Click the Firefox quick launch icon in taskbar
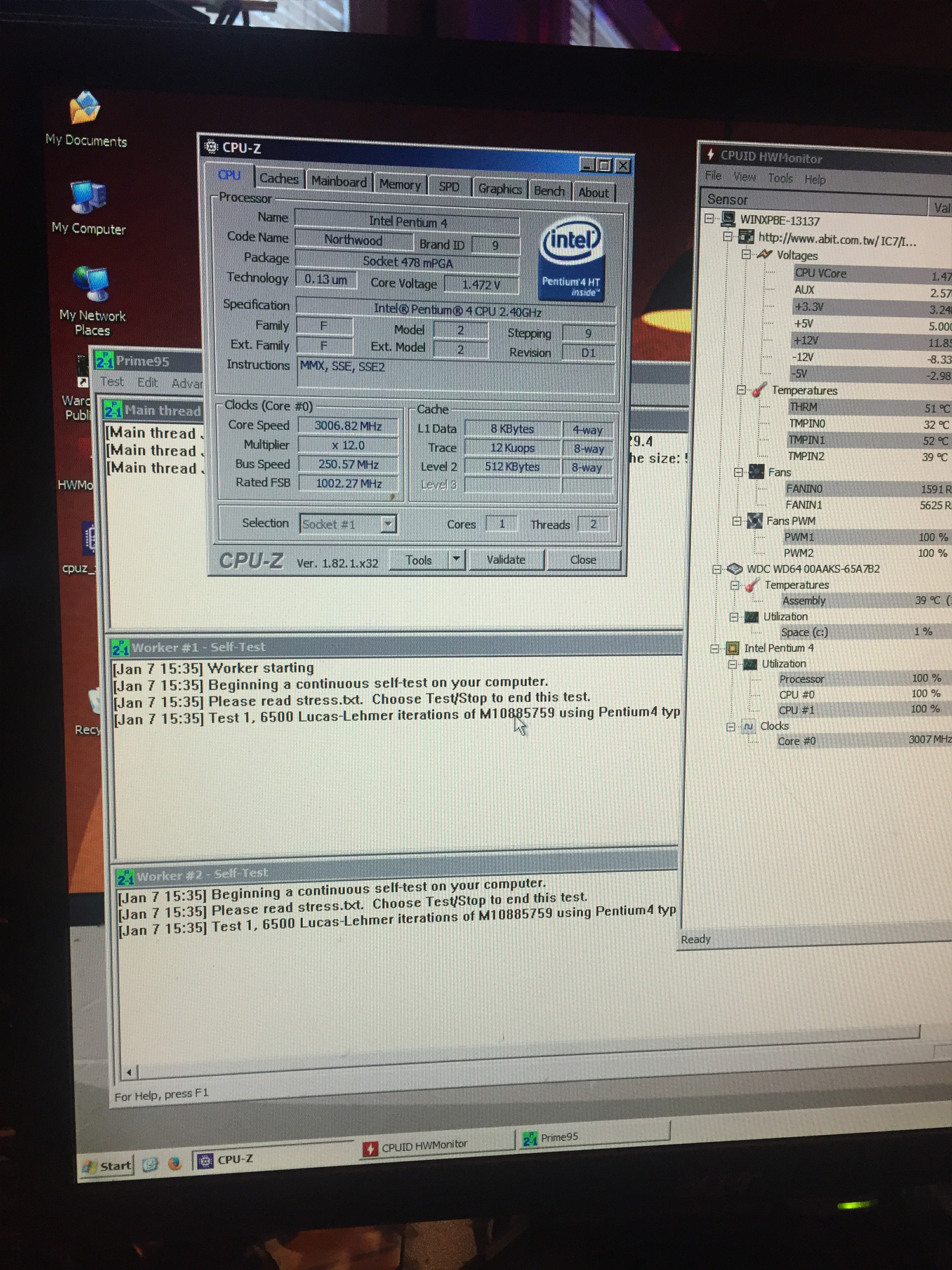The width and height of the screenshot is (952, 1270). 175,1163
